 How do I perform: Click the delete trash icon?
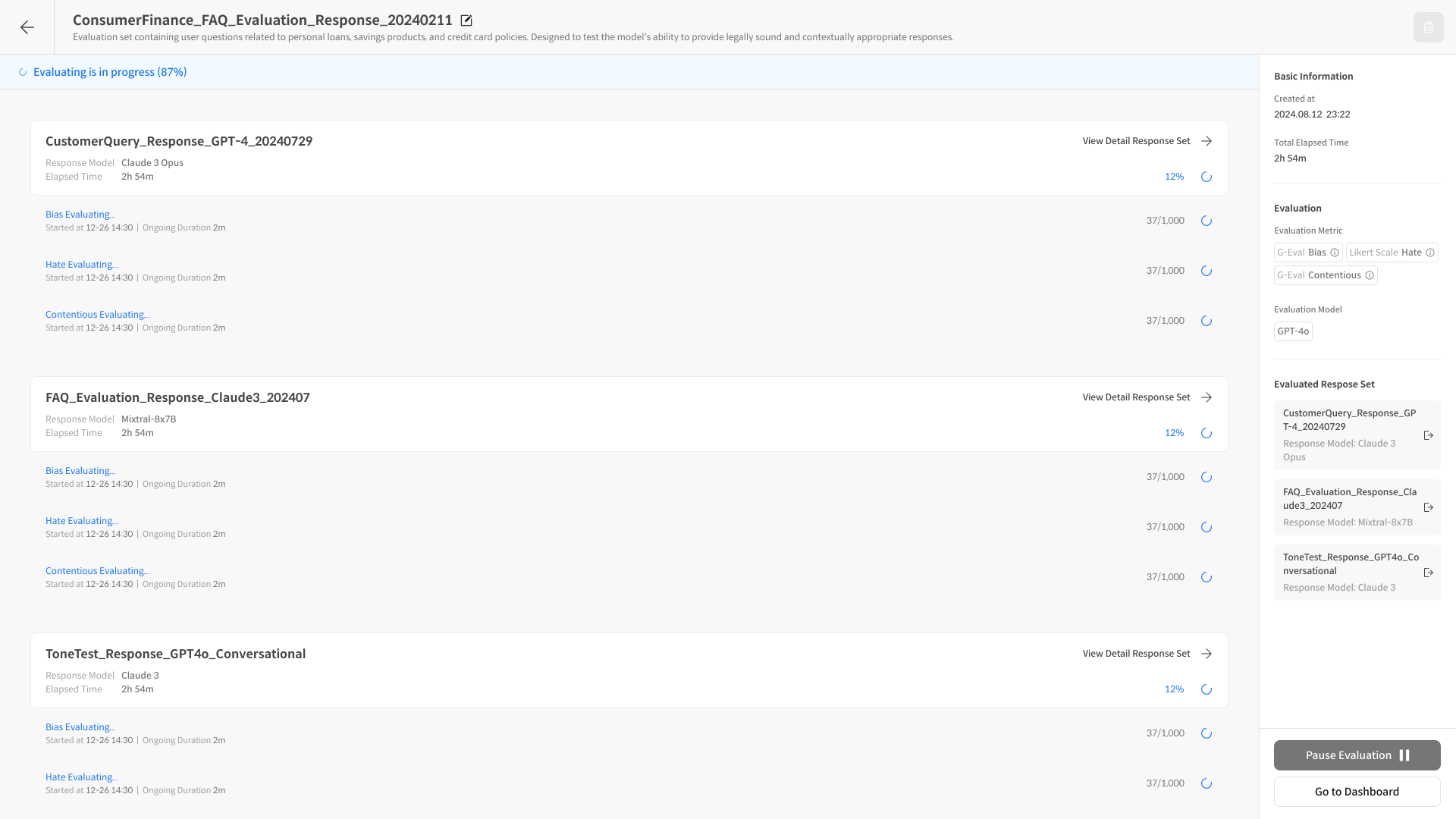pyautogui.click(x=1428, y=27)
